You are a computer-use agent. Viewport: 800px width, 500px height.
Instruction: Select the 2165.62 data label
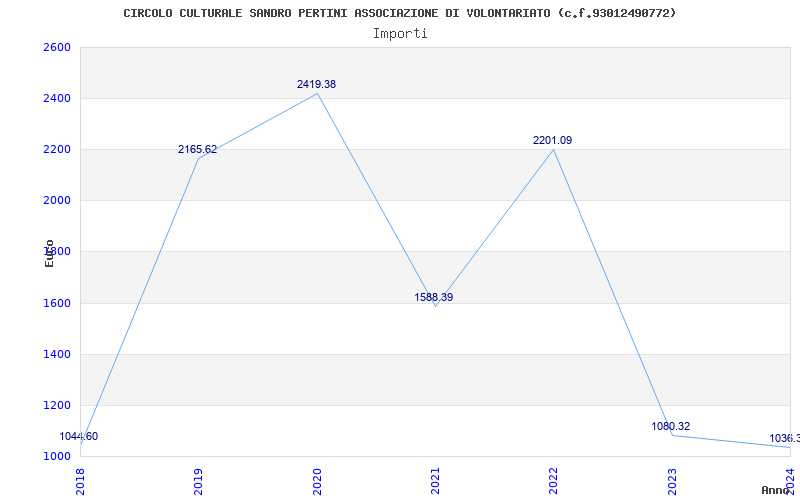[x=197, y=149]
